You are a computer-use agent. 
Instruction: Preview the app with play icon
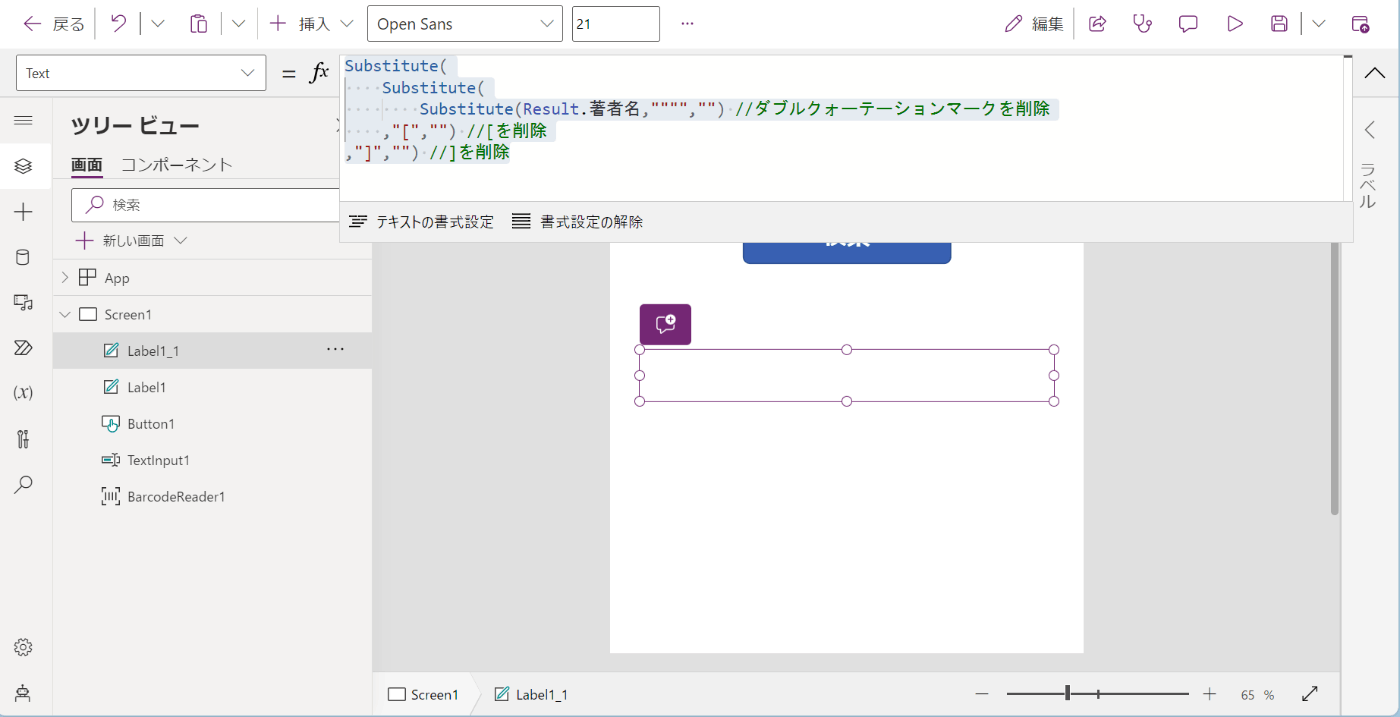coord(1234,24)
